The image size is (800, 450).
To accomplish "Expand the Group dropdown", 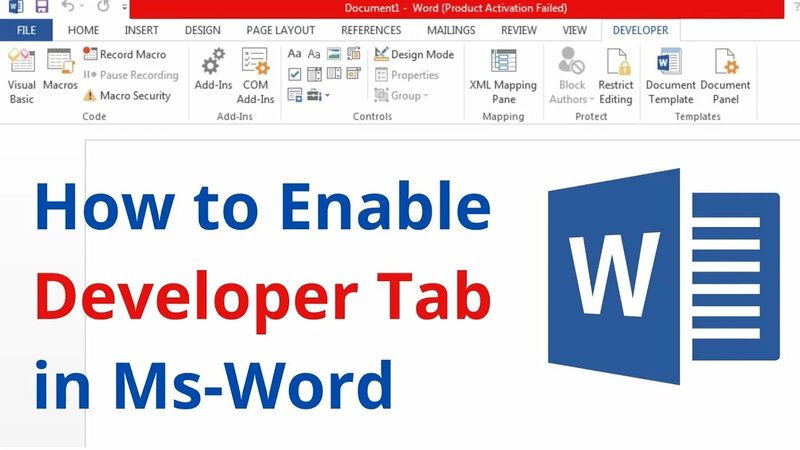I will tap(401, 95).
